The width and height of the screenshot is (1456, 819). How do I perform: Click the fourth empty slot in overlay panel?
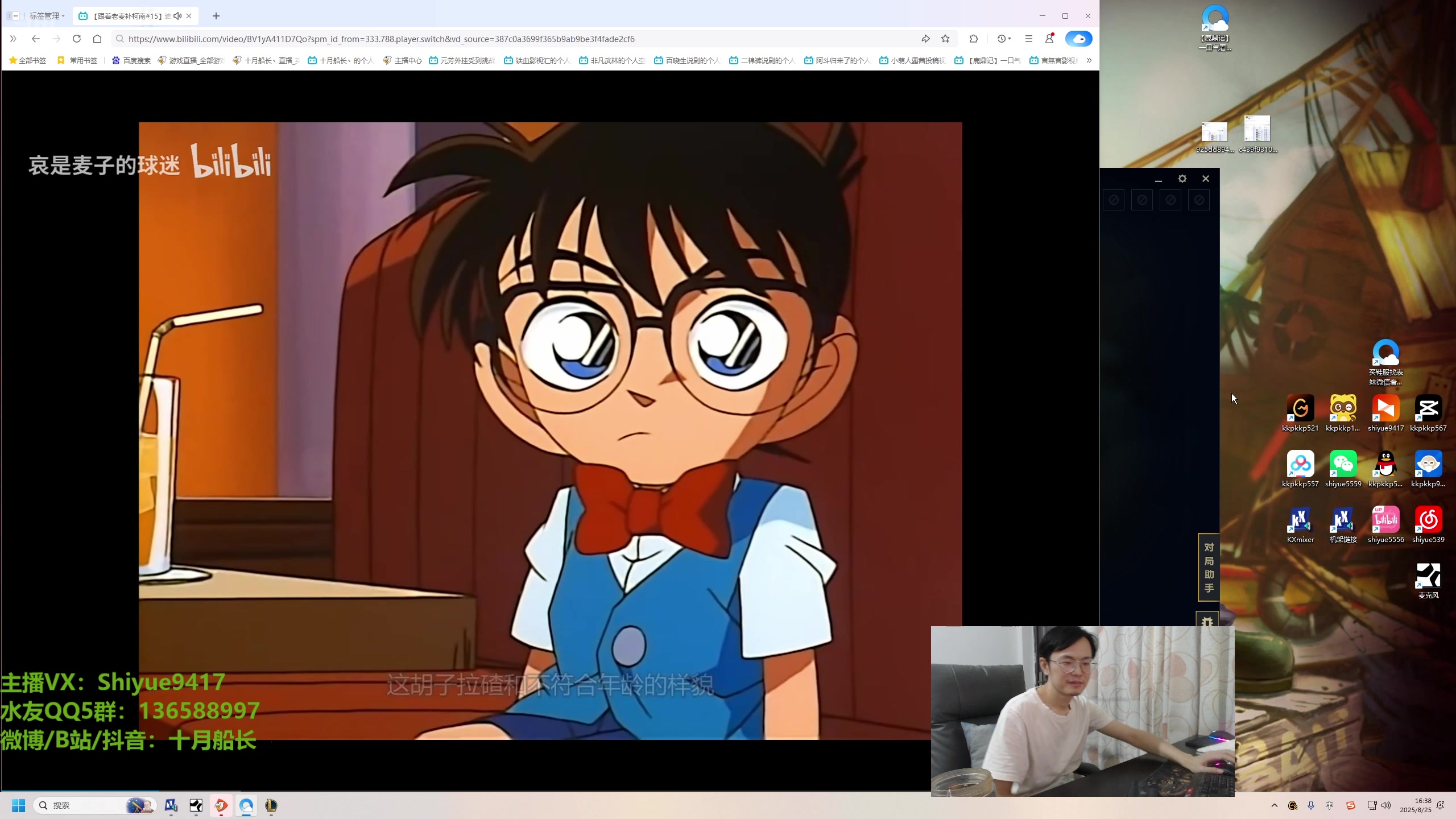click(1199, 200)
